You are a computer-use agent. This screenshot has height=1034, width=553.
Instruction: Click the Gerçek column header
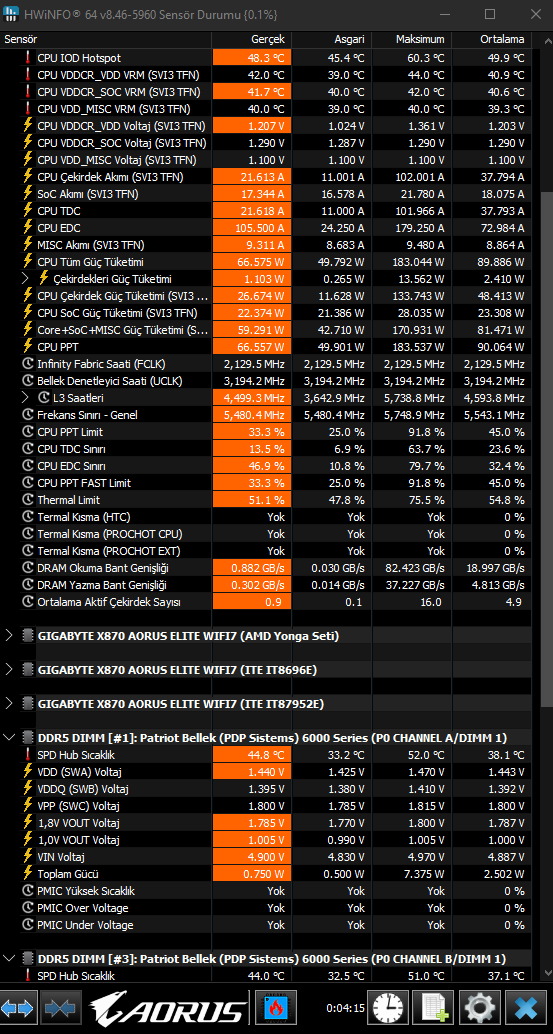252,40
